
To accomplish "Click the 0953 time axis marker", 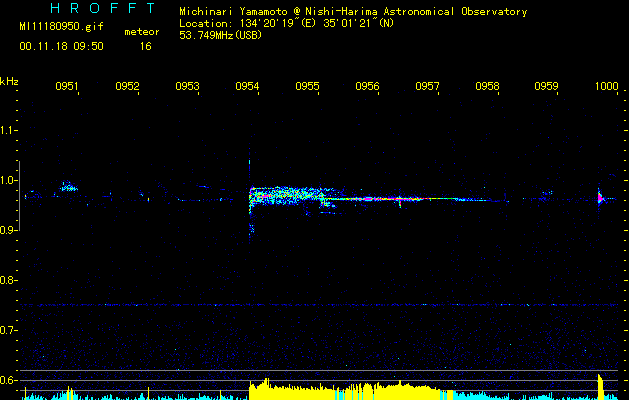I will 187,86.
